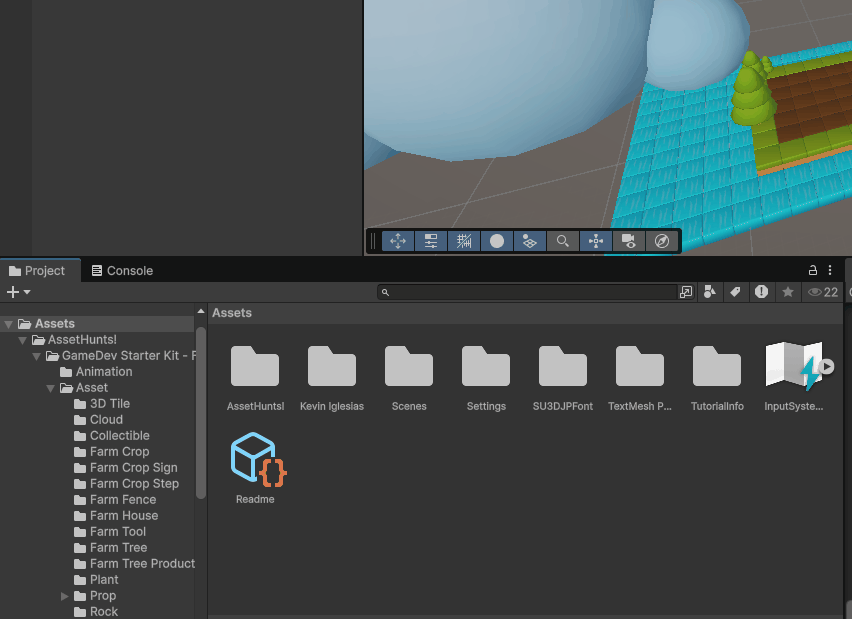The width and height of the screenshot is (852, 619).
Task: Open the create asset plus dropdown
Action: pos(18,292)
